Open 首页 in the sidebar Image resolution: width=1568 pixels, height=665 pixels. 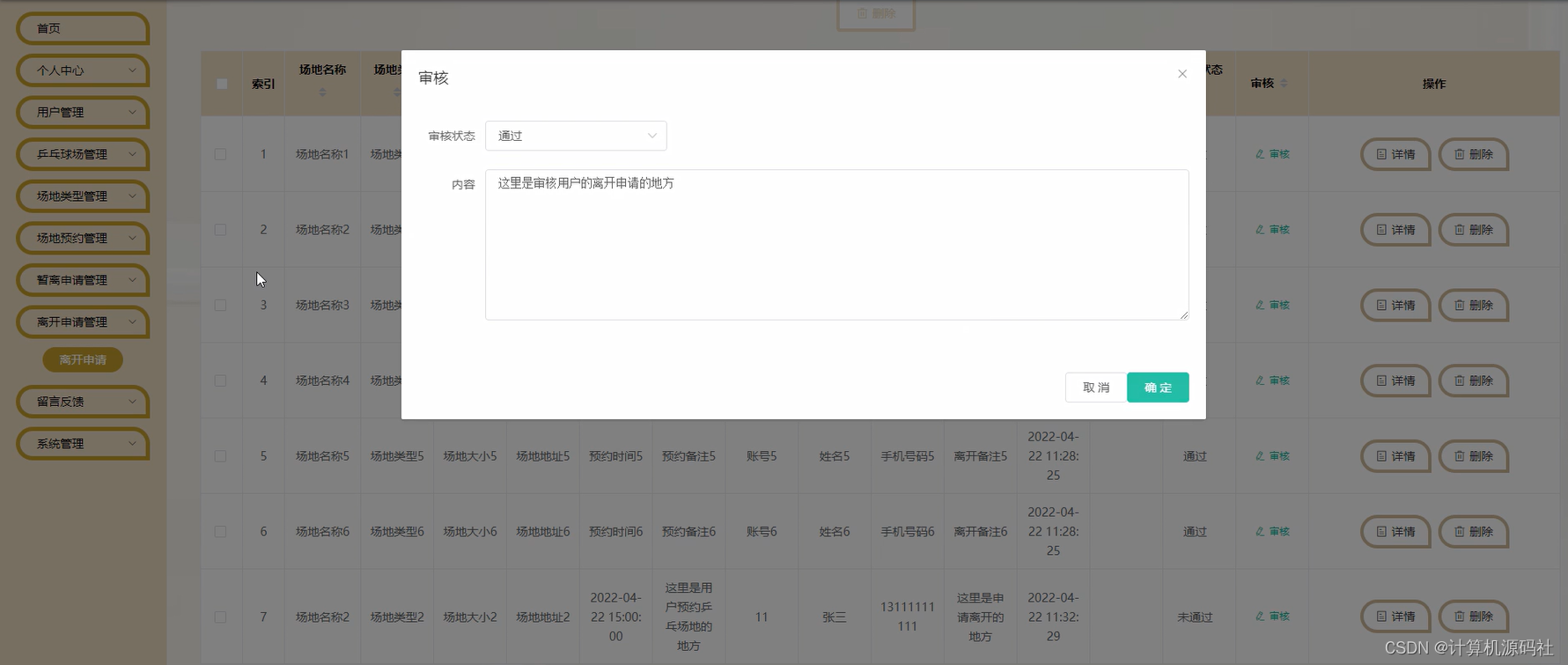82,28
